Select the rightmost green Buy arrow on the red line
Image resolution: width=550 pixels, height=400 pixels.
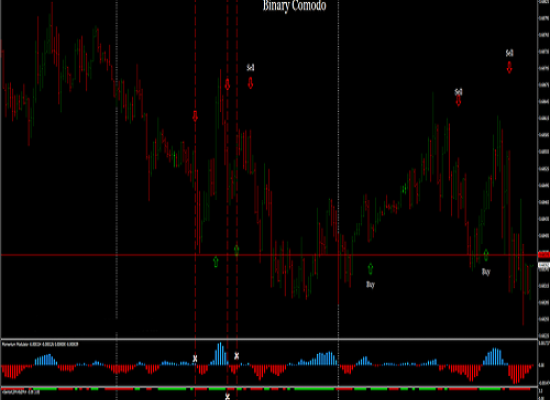coord(486,255)
